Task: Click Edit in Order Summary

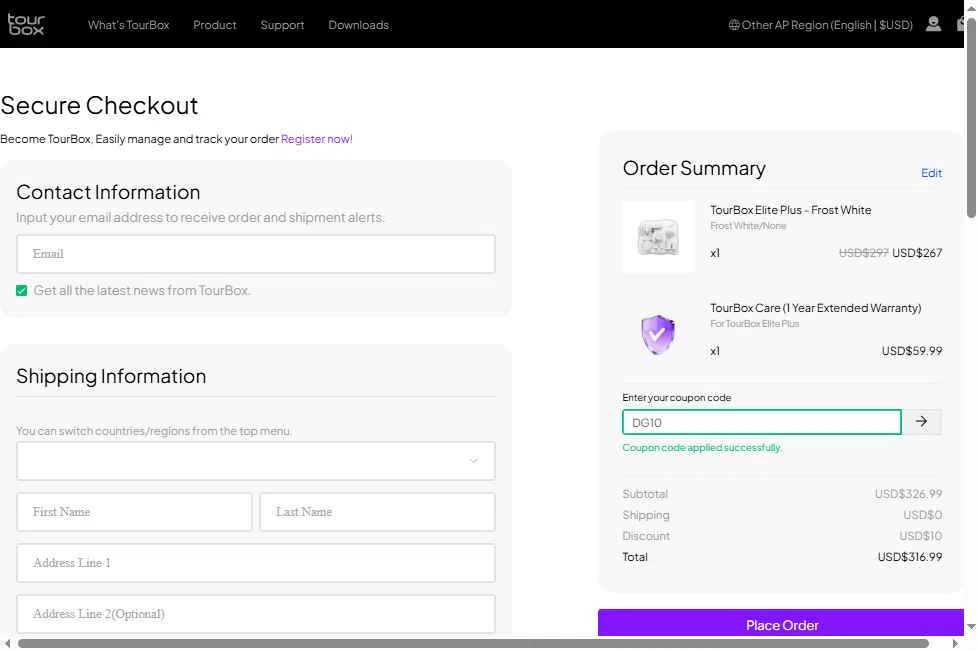Action: 931,173
